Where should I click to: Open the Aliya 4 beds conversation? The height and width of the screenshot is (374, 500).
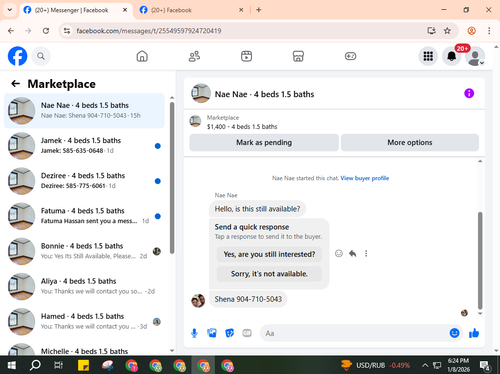(84, 286)
